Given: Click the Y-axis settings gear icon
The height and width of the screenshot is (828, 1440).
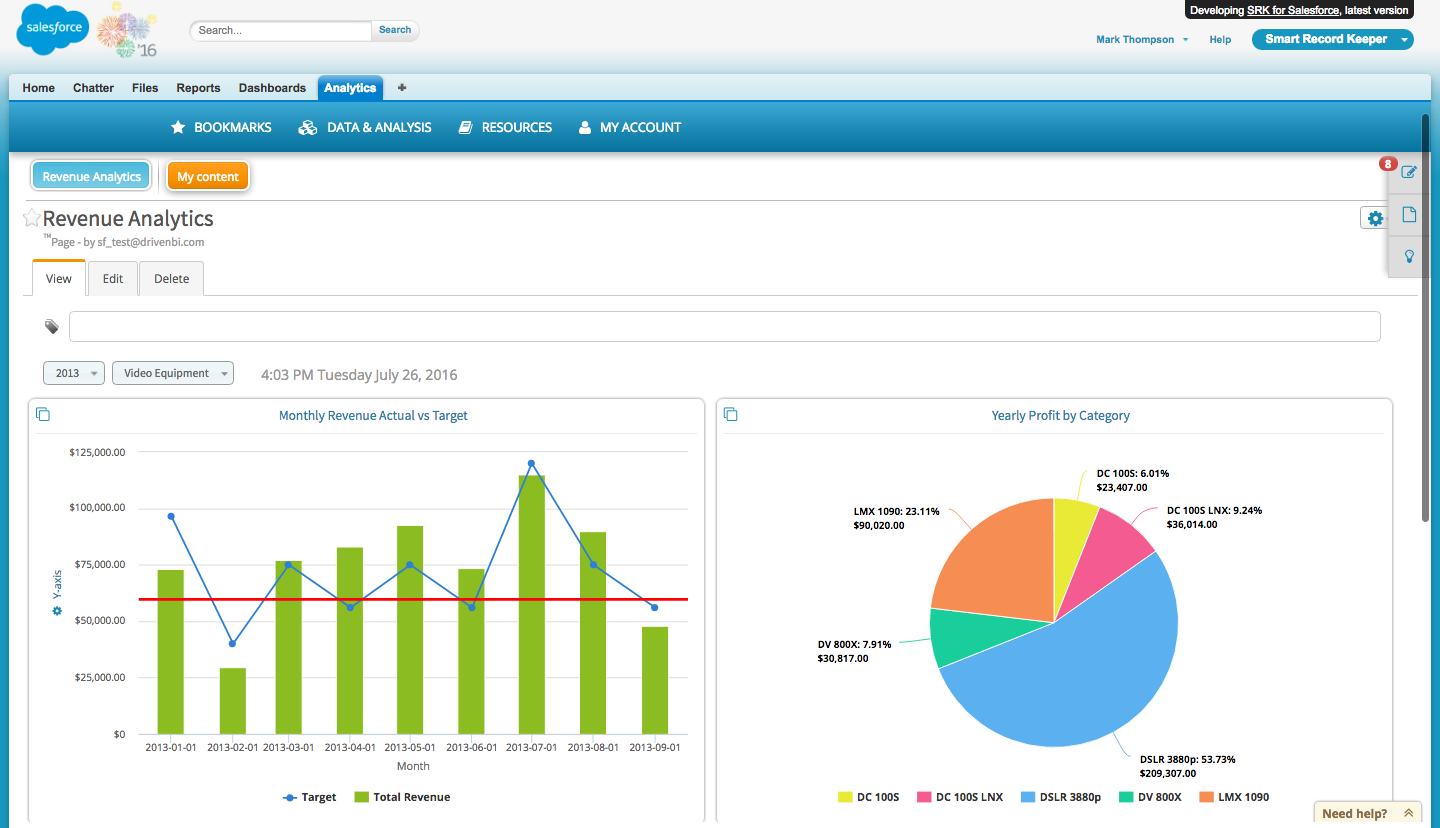Looking at the screenshot, I should pos(57,610).
